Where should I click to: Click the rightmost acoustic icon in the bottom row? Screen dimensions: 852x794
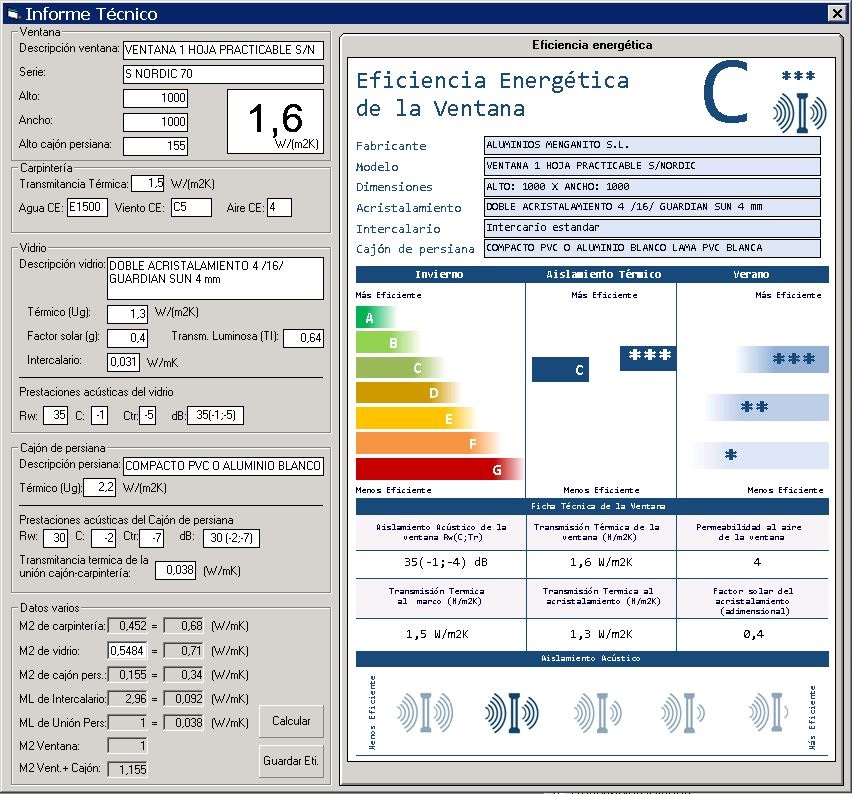(x=775, y=713)
